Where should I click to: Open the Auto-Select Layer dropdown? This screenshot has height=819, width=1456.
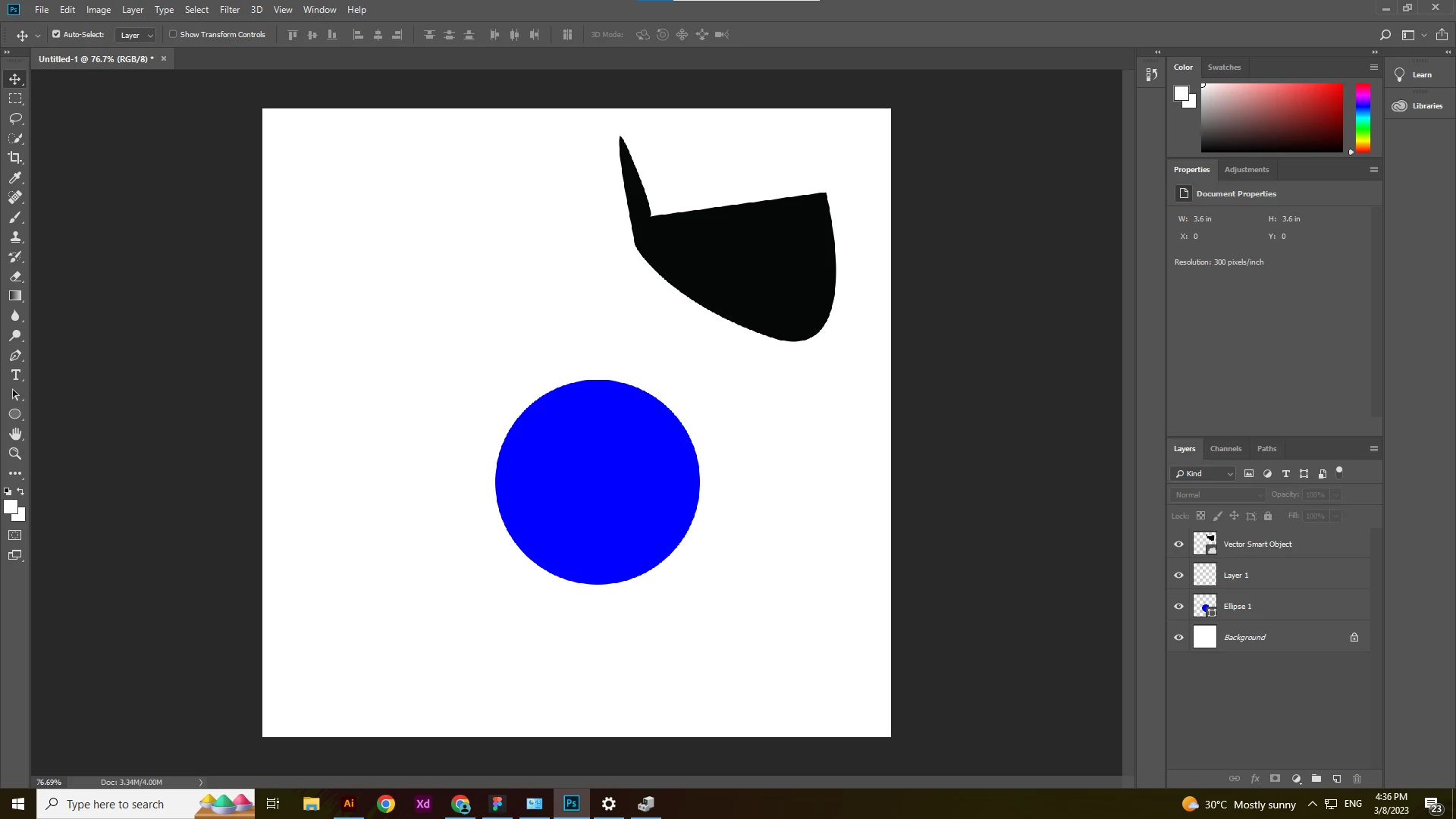pos(136,35)
